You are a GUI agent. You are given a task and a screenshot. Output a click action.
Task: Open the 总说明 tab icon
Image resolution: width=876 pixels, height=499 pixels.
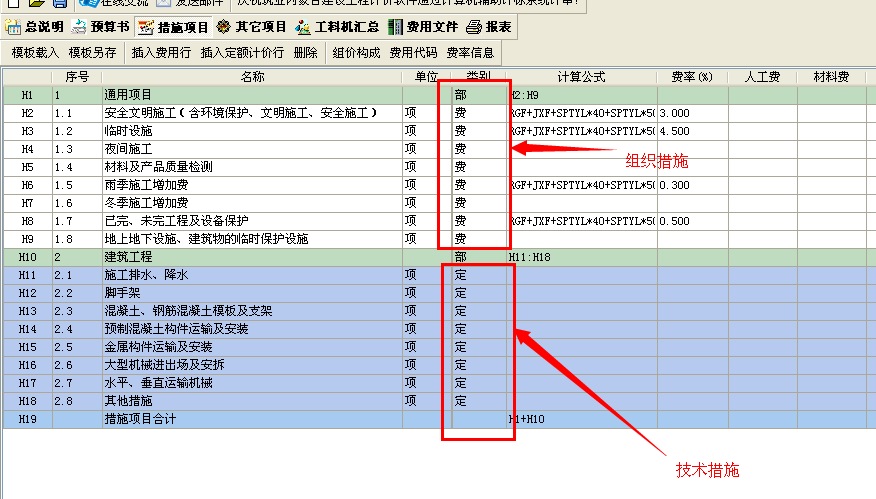13,27
